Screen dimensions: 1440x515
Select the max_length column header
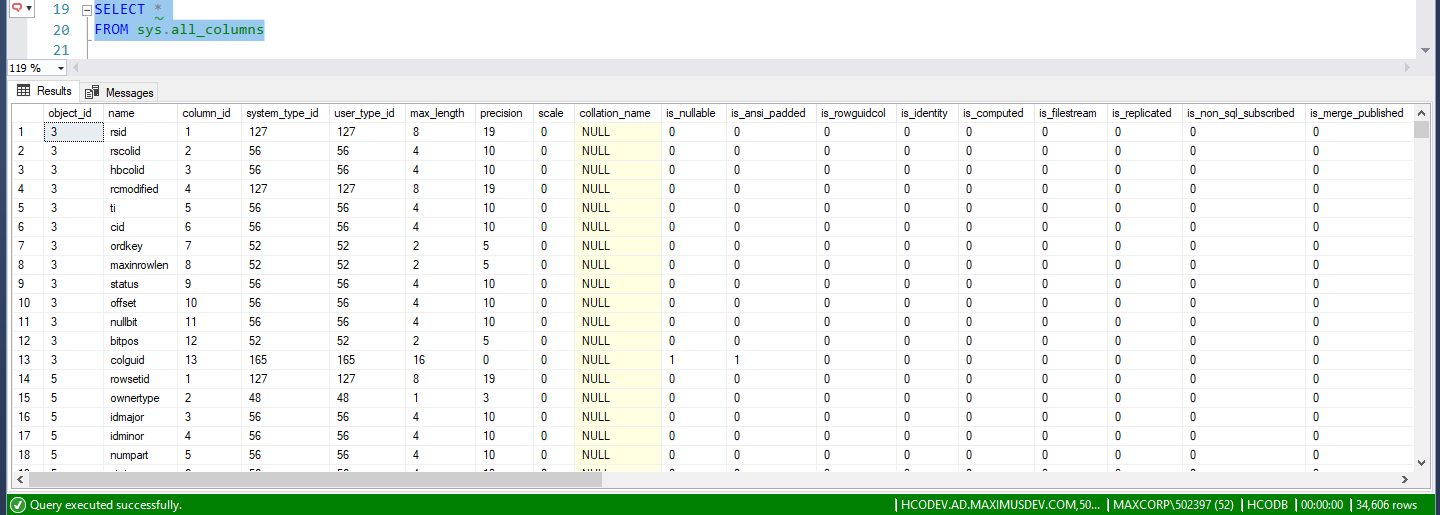point(439,113)
